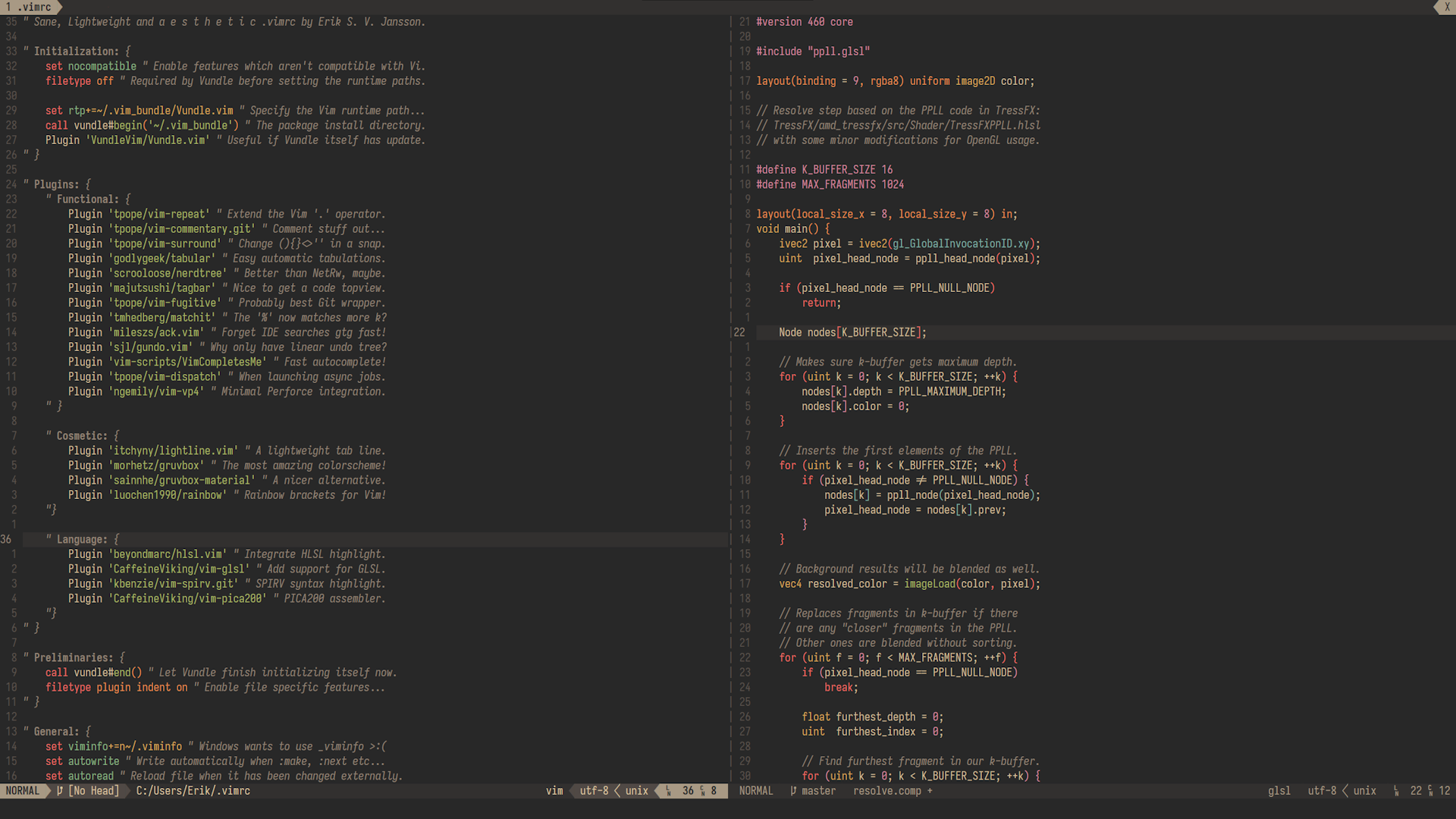
Task: Click the X close-tab icon in tabline
Action: (1447, 7)
